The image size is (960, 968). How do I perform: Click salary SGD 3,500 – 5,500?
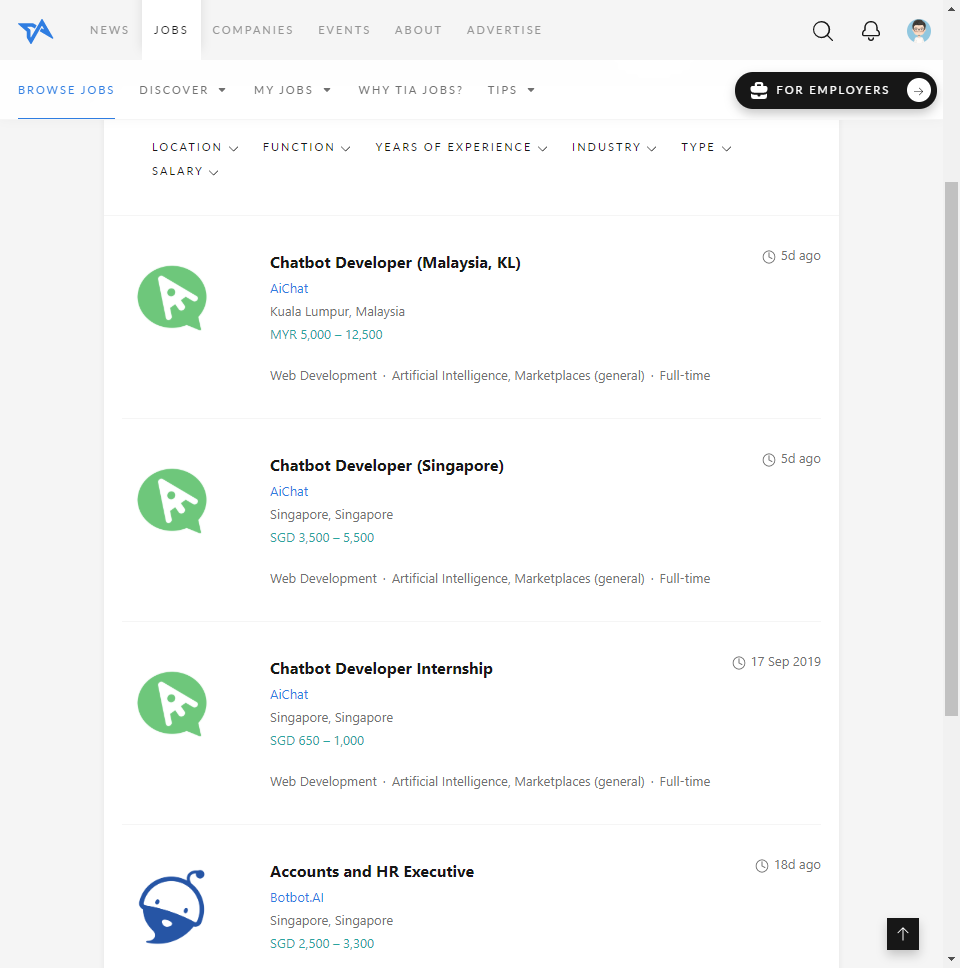click(x=322, y=538)
